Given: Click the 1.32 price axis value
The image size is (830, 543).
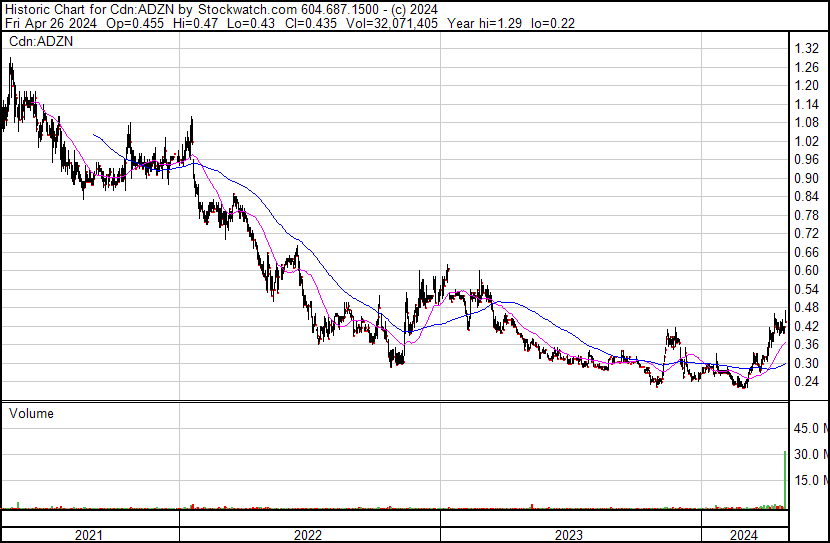Looking at the screenshot, I should [x=807, y=49].
